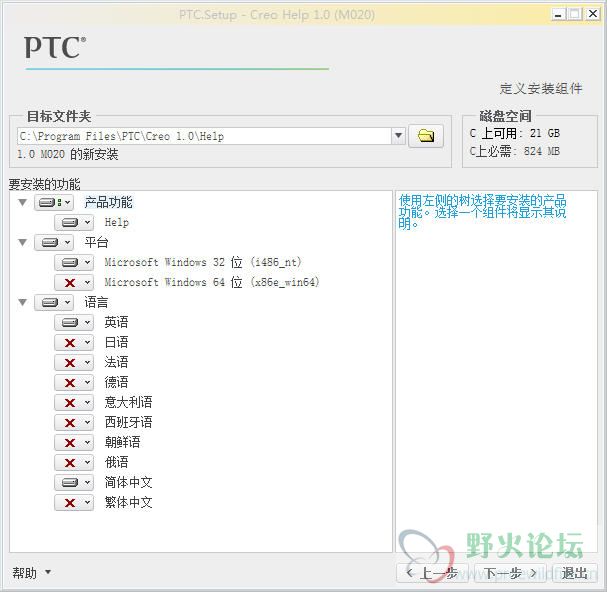
Task: Collapse the 平台 tree node
Action: (22, 242)
